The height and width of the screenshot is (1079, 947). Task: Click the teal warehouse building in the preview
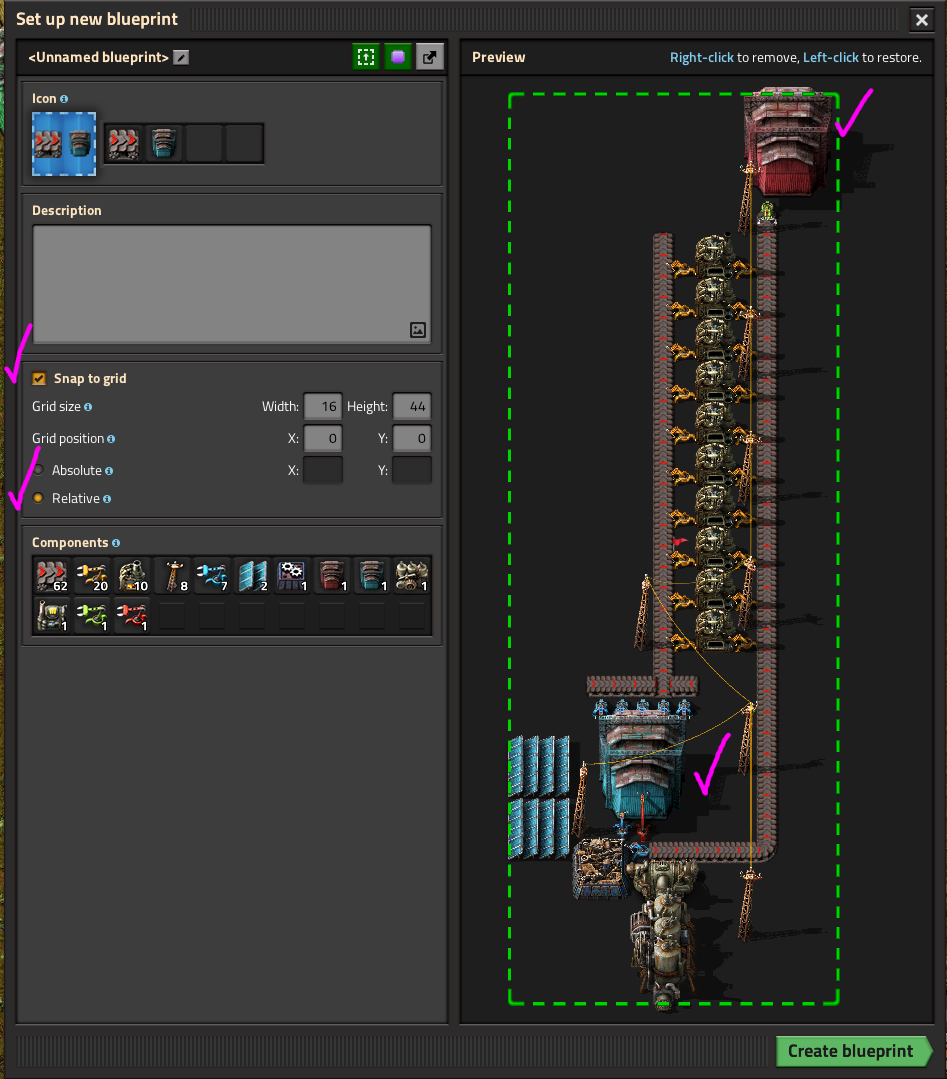click(x=643, y=766)
